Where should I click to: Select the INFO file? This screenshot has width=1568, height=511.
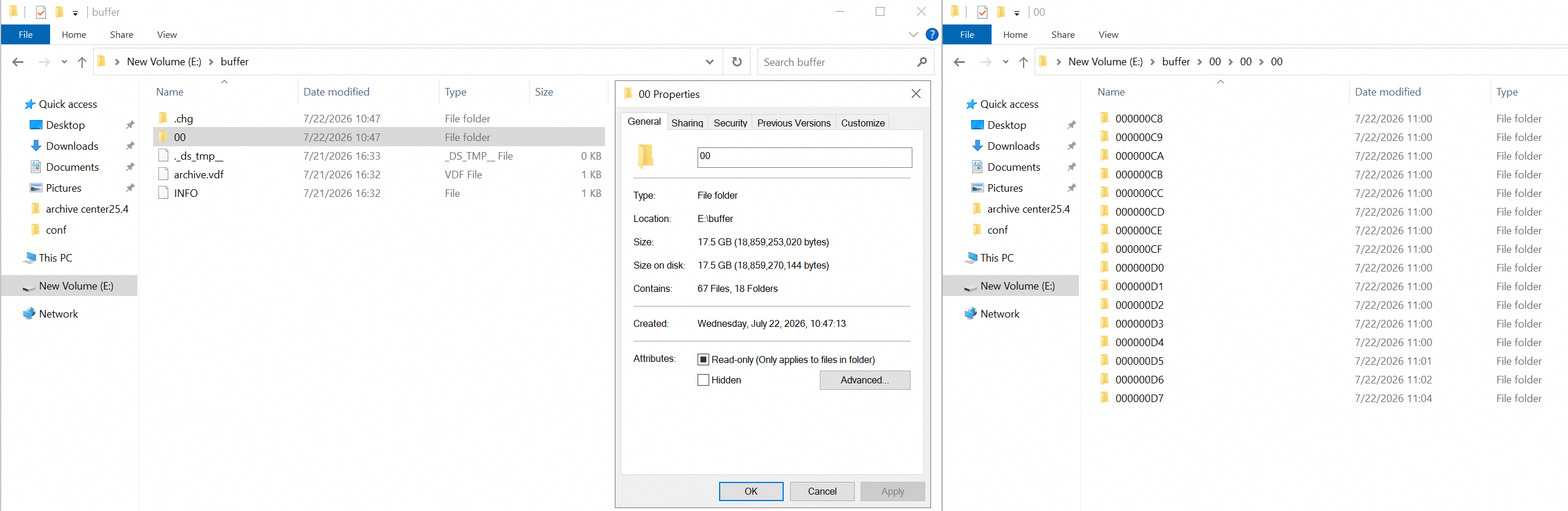(186, 193)
